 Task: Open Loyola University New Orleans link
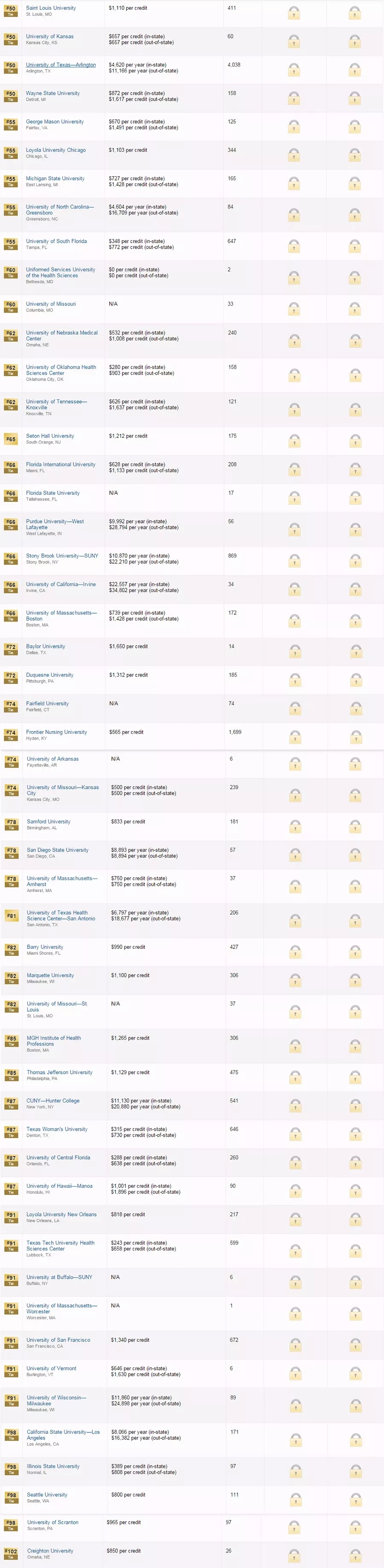(x=61, y=1214)
